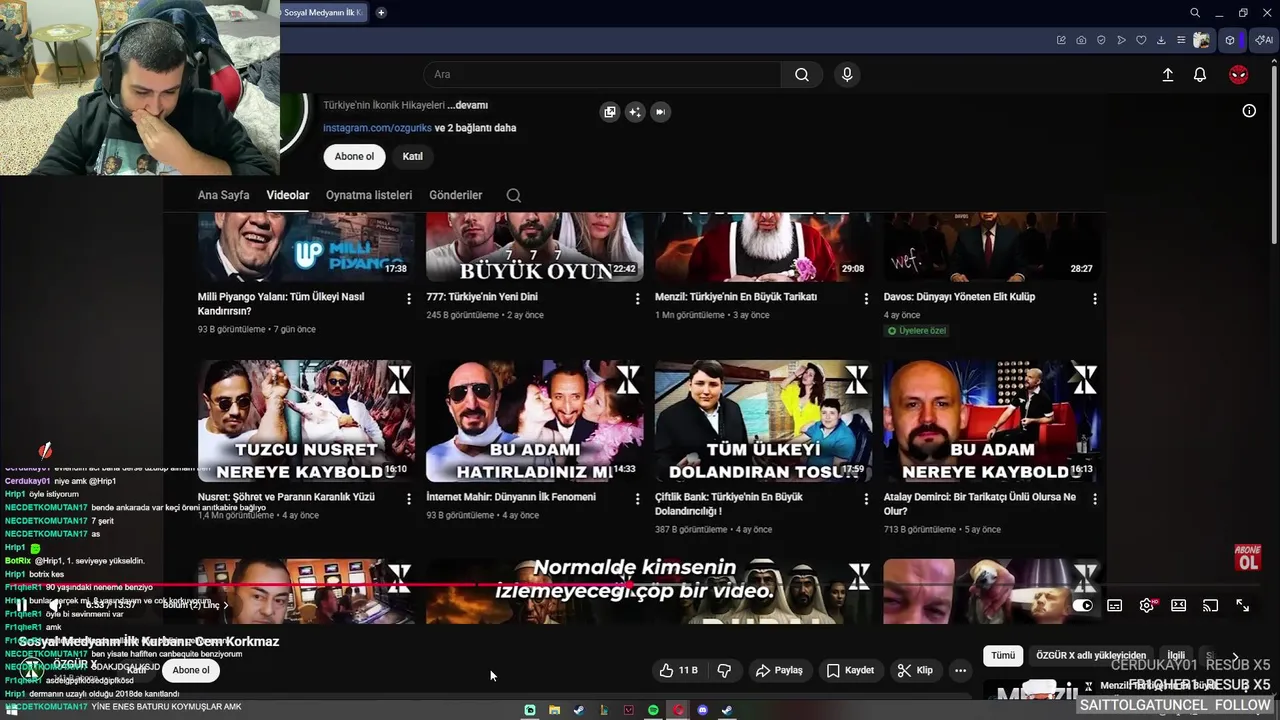The width and height of the screenshot is (1280, 720).
Task: Show more filter chips with right arrow
Action: (1235, 656)
